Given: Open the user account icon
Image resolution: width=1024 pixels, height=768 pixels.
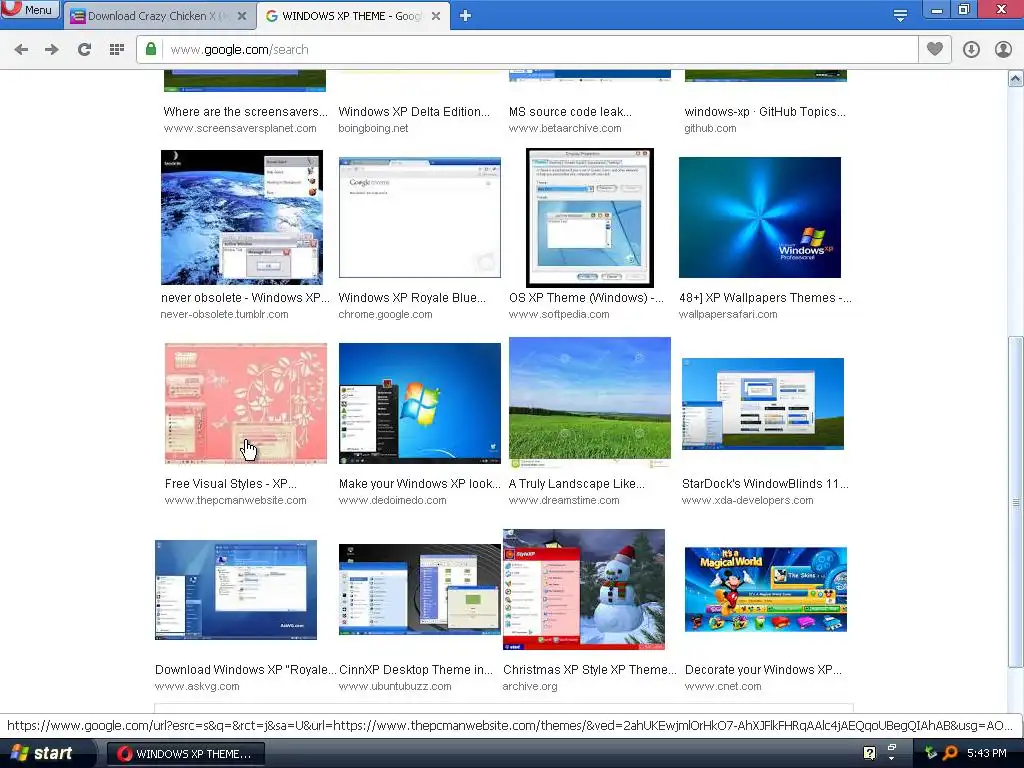Looking at the screenshot, I should (x=1003, y=50).
